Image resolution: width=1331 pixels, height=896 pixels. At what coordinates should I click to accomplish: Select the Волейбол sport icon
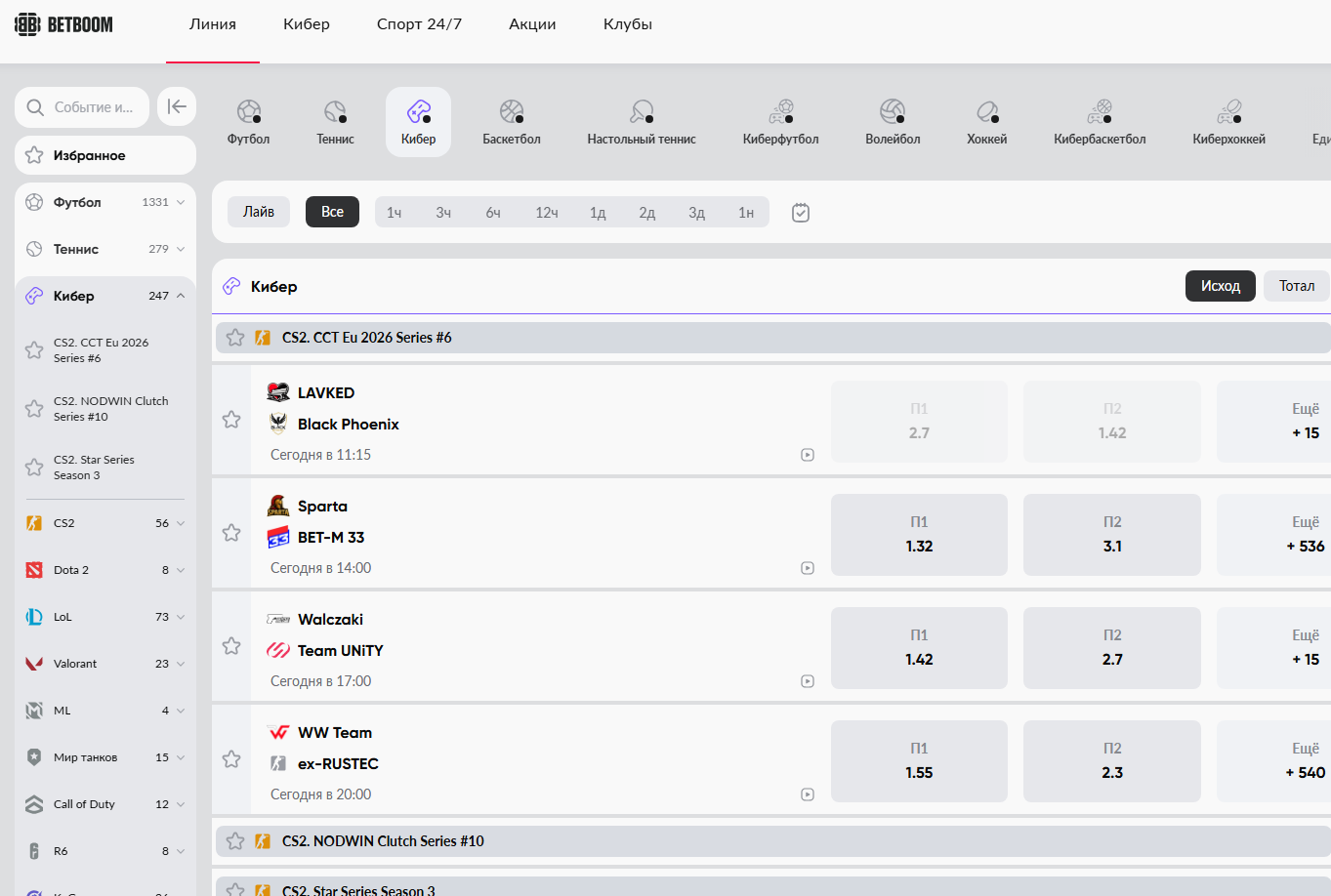point(893,122)
